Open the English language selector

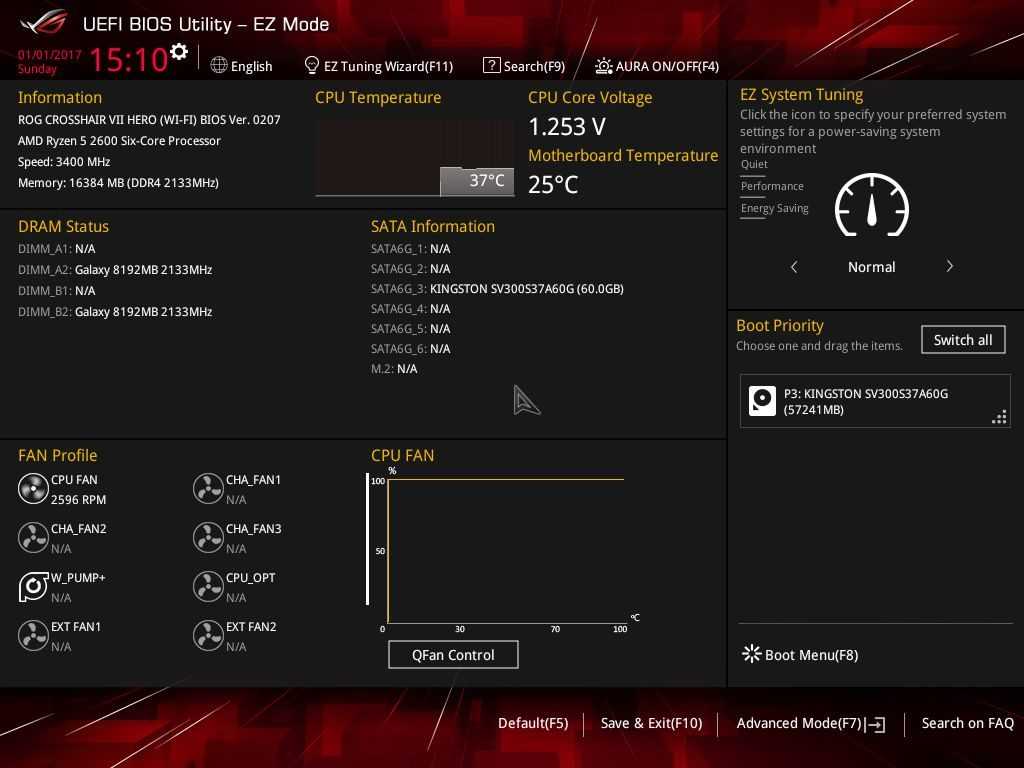coord(242,66)
